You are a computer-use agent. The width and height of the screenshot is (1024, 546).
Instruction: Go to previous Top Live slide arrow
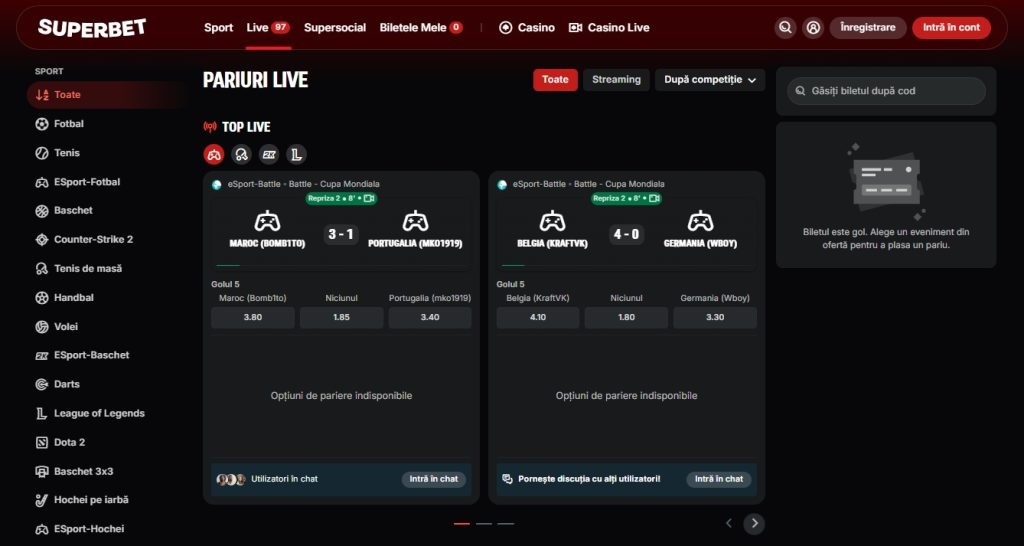[x=729, y=523]
